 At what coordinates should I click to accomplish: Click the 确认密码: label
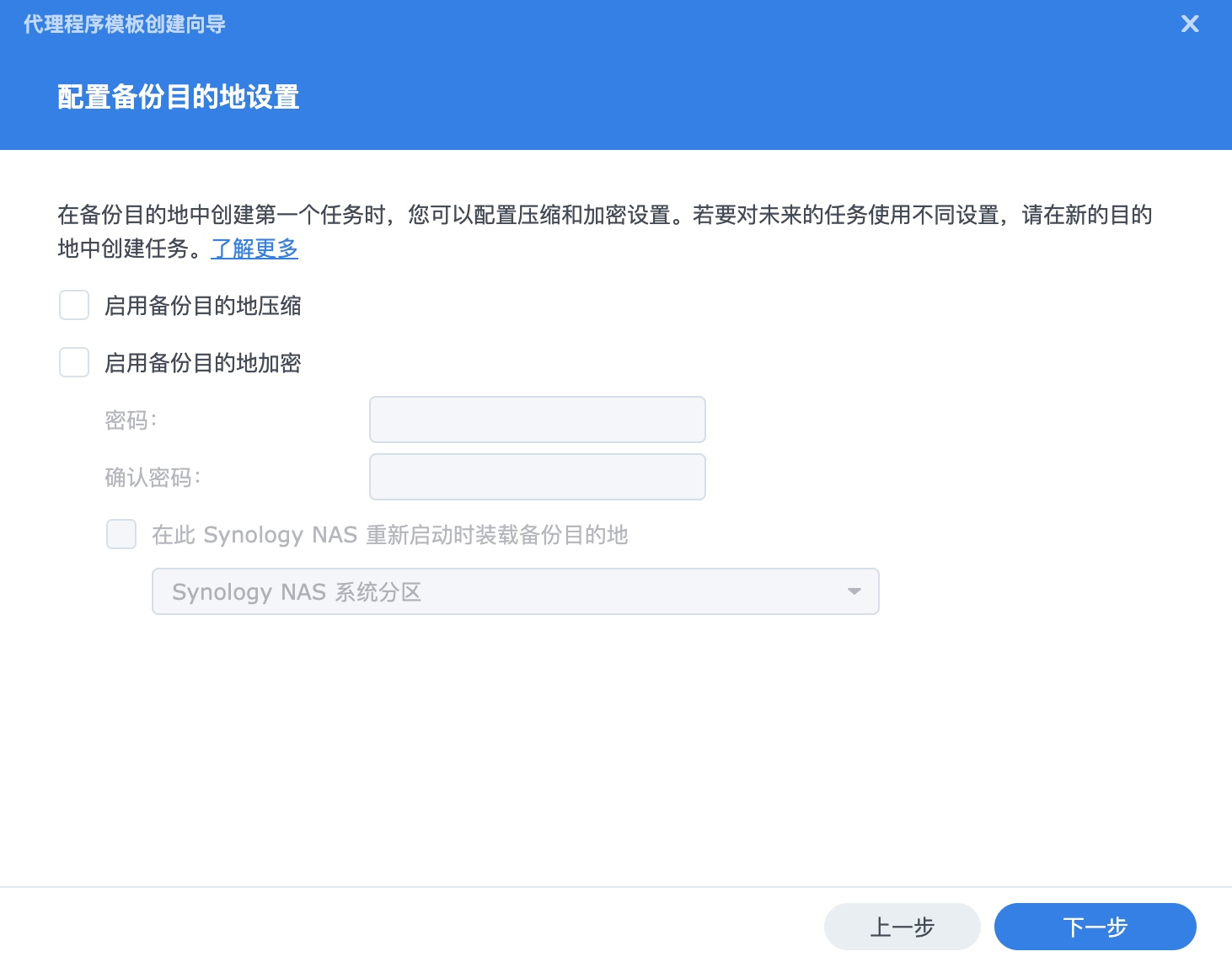pos(153,477)
